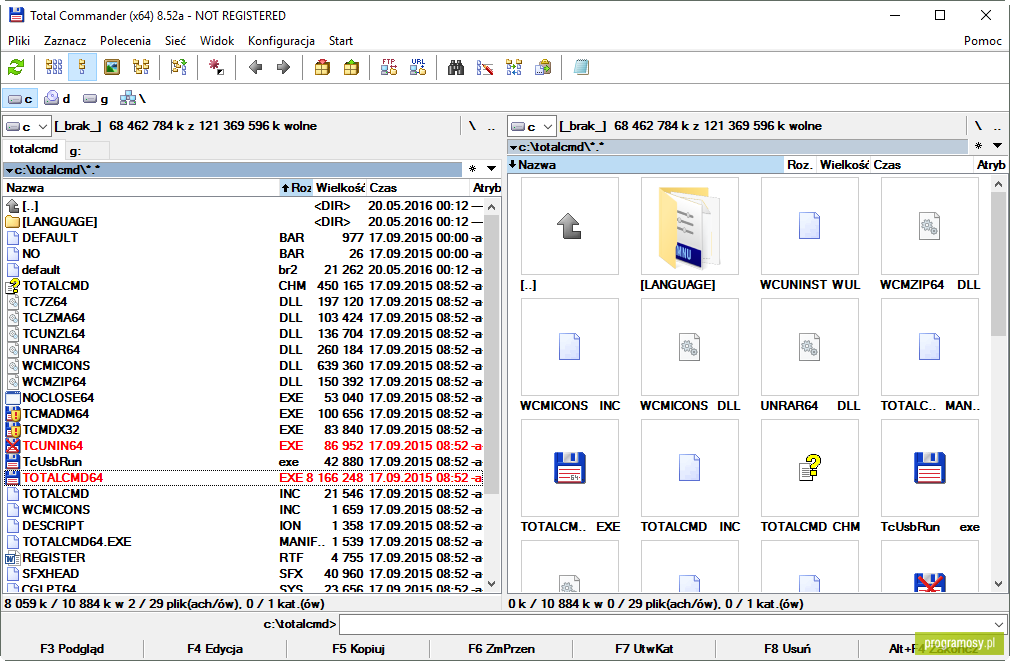
Task: Click the F4 Edycja button
Action: 215,649
